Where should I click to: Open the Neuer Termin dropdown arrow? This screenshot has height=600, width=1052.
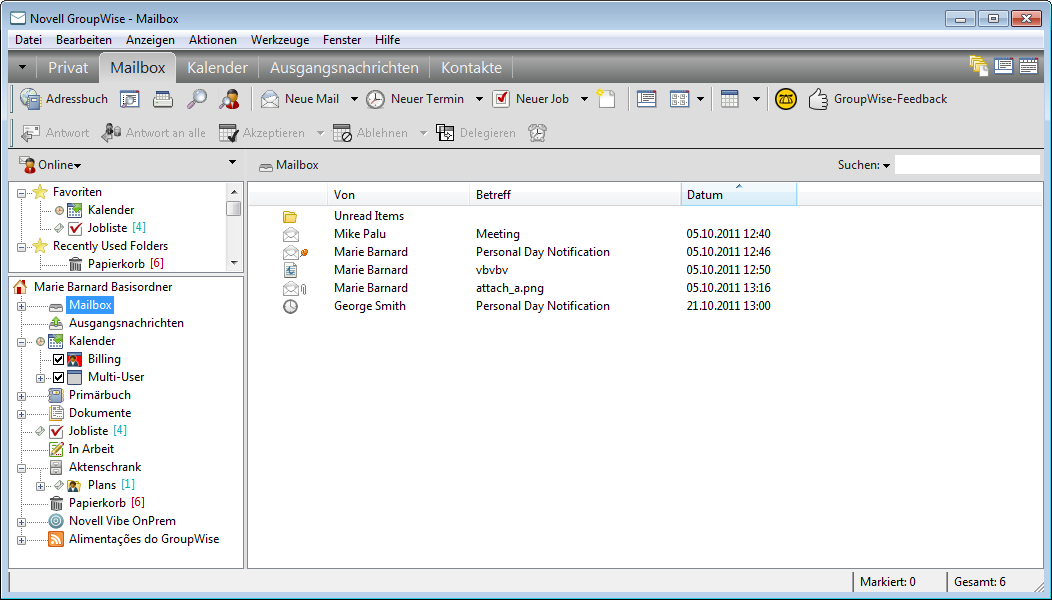(479, 99)
